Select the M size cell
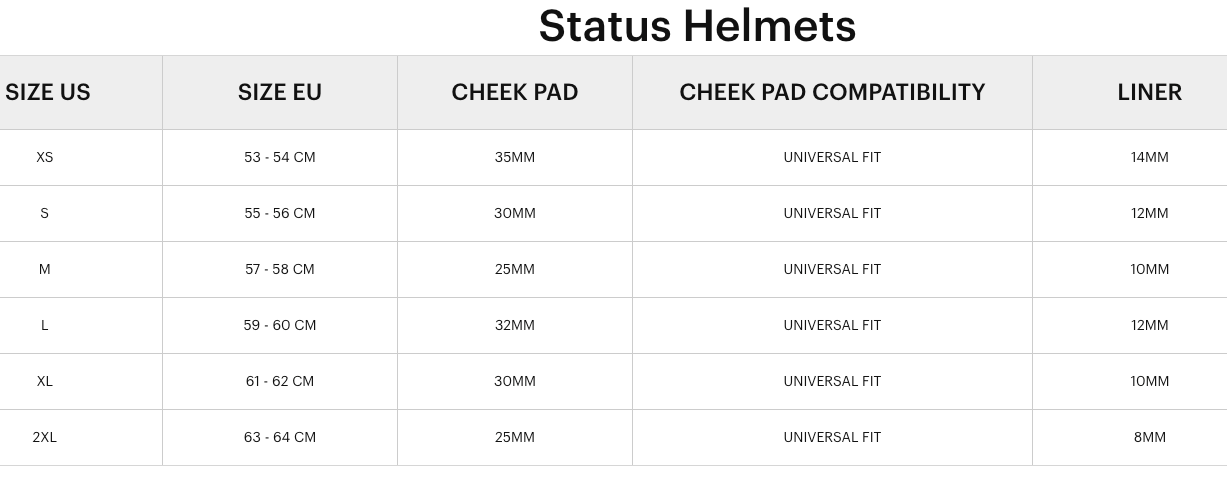 coord(45,269)
